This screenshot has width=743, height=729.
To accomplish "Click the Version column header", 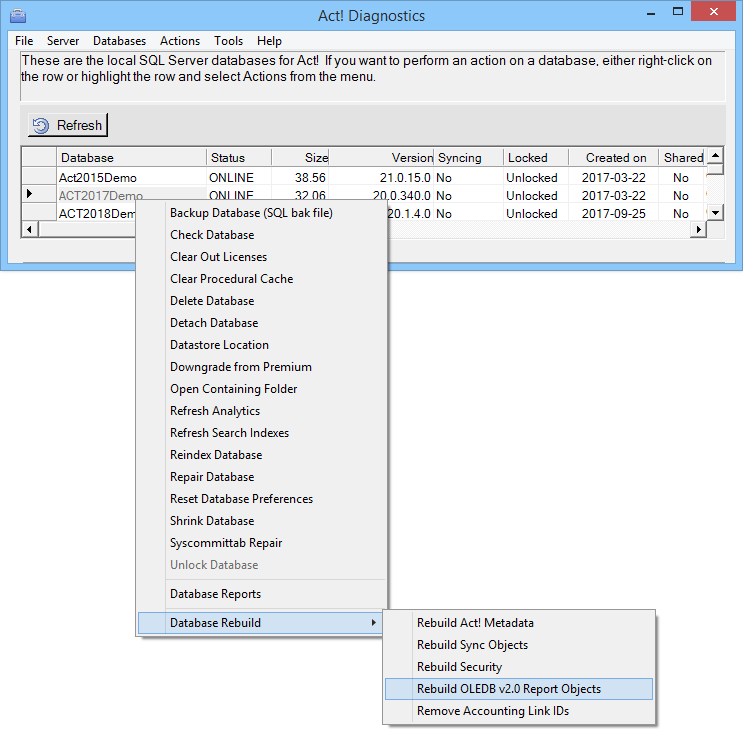I will coord(381,158).
